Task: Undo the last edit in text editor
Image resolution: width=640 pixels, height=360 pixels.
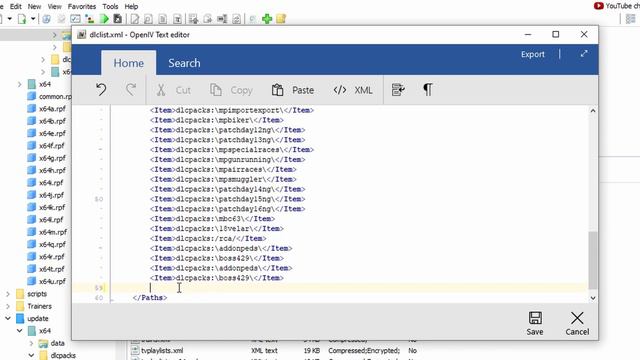Action: [x=101, y=89]
